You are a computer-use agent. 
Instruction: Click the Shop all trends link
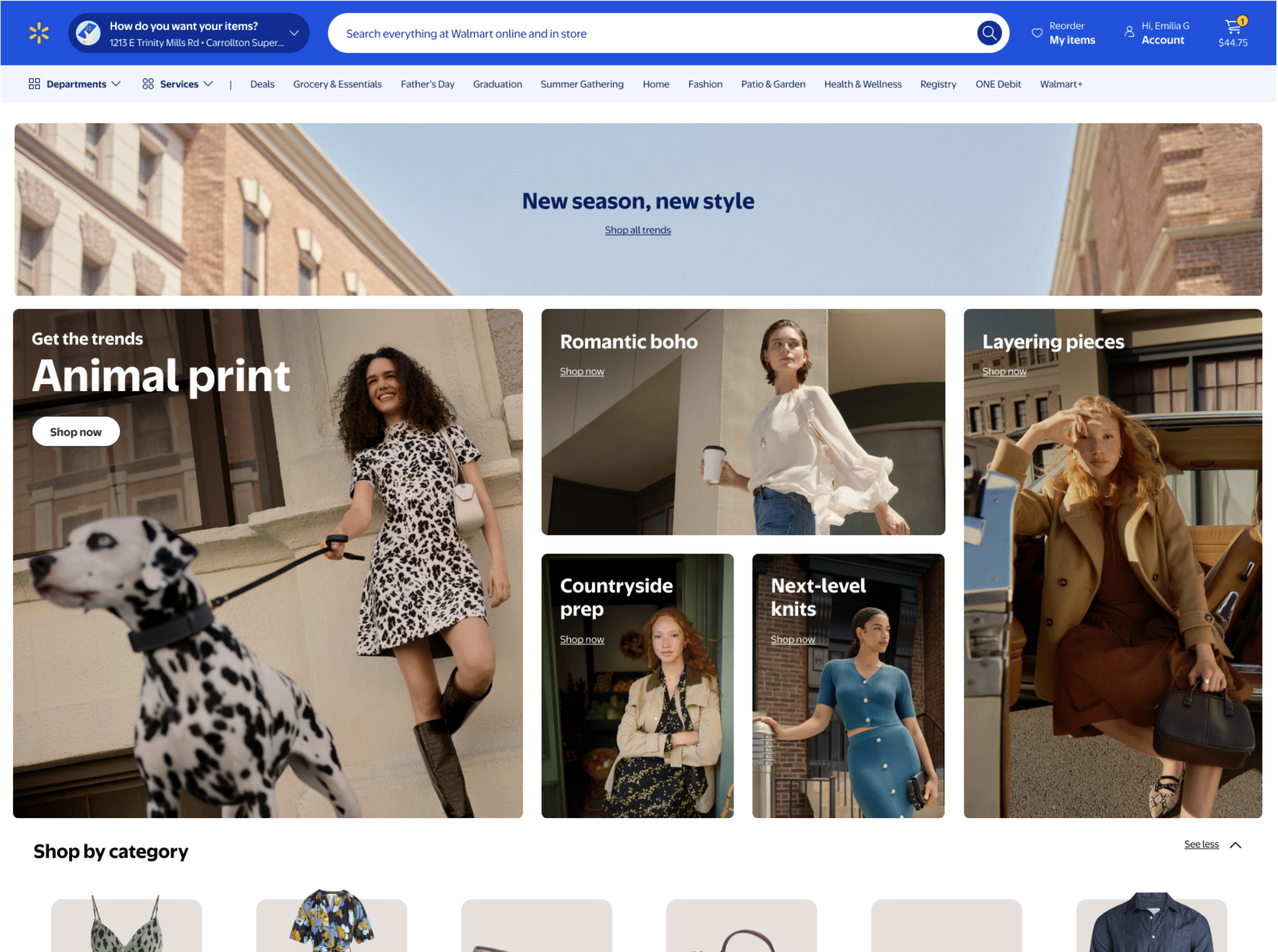[638, 230]
